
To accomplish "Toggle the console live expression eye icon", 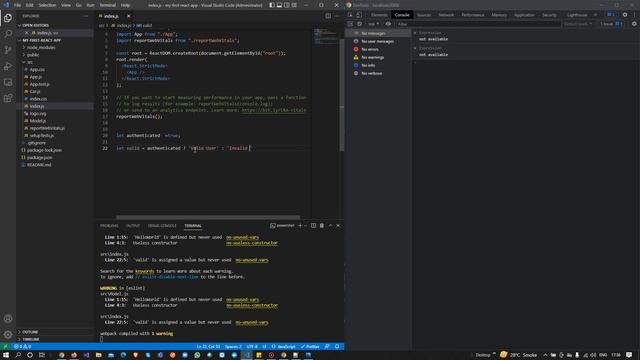I will (388, 24).
